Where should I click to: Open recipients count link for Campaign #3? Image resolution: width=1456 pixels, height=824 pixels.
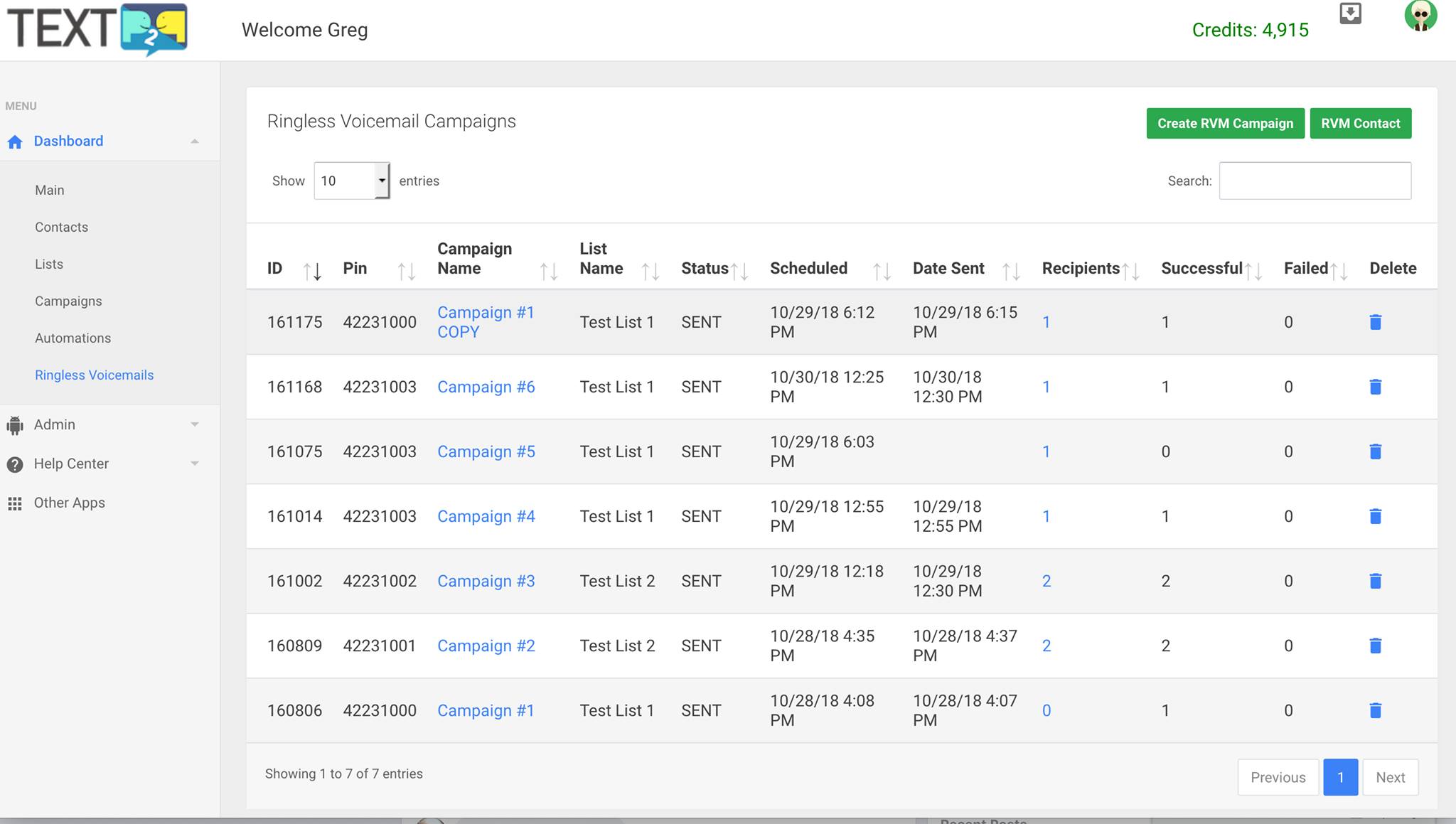click(x=1046, y=581)
